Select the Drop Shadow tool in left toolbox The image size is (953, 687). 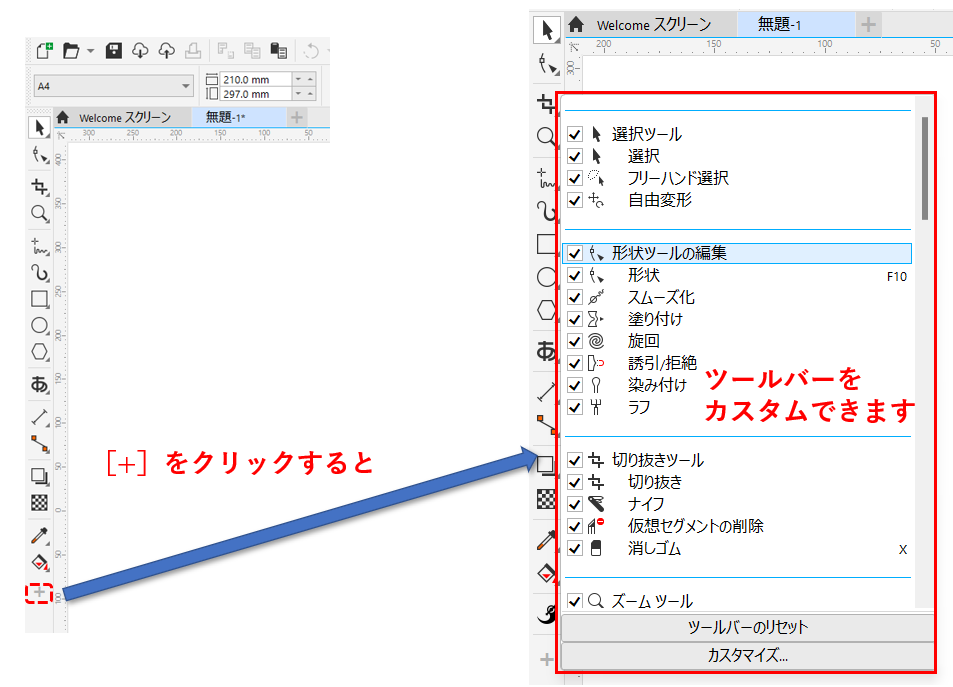pos(40,476)
